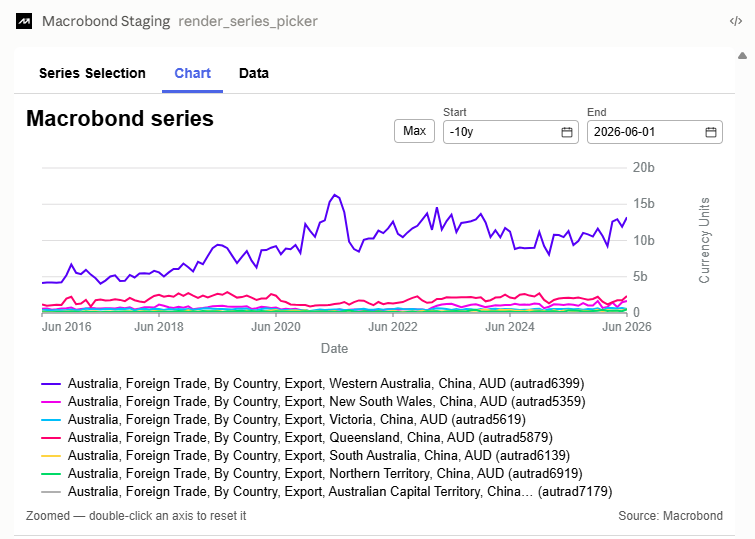Toggle Queensland series autrad5879 in legend
The image size is (755, 539).
pyautogui.click(x=297, y=437)
